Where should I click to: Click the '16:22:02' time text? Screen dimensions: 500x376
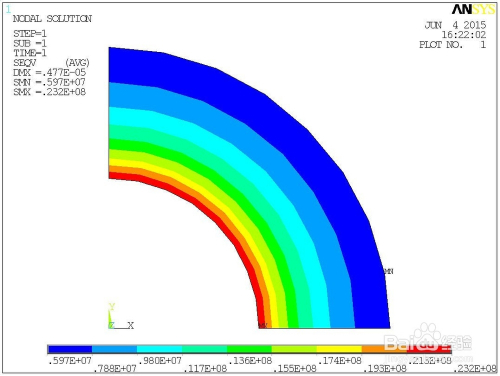pos(464,35)
